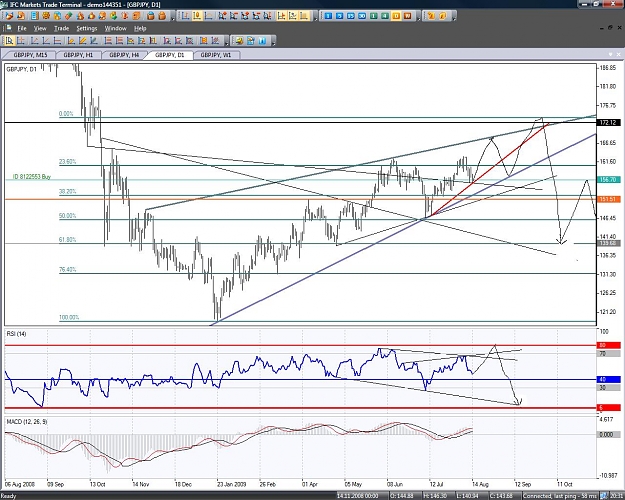
Task: Expand the chart toolbar overflow arrow
Action: pos(315,18)
